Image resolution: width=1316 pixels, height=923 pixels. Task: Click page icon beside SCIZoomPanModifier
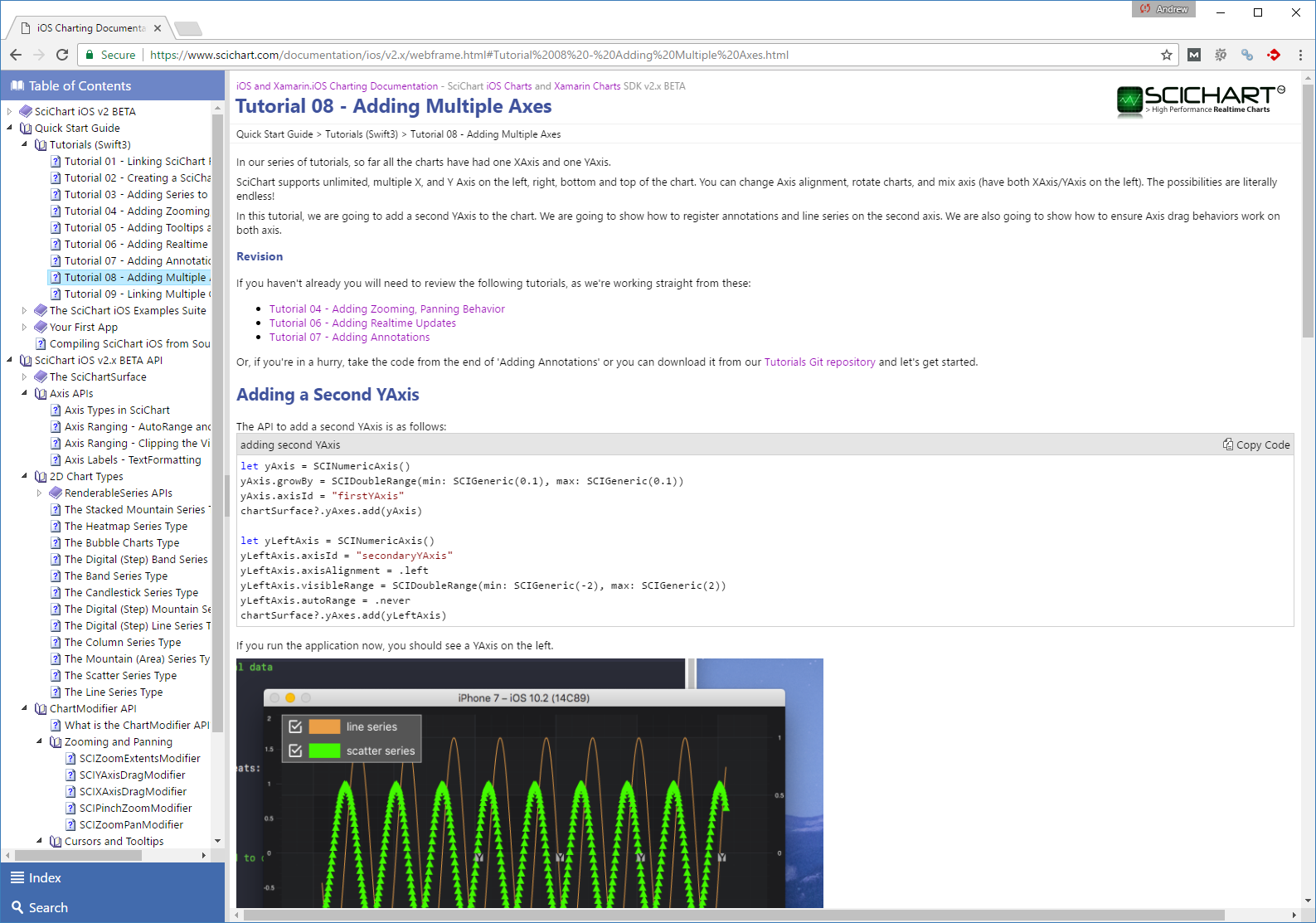[70, 824]
